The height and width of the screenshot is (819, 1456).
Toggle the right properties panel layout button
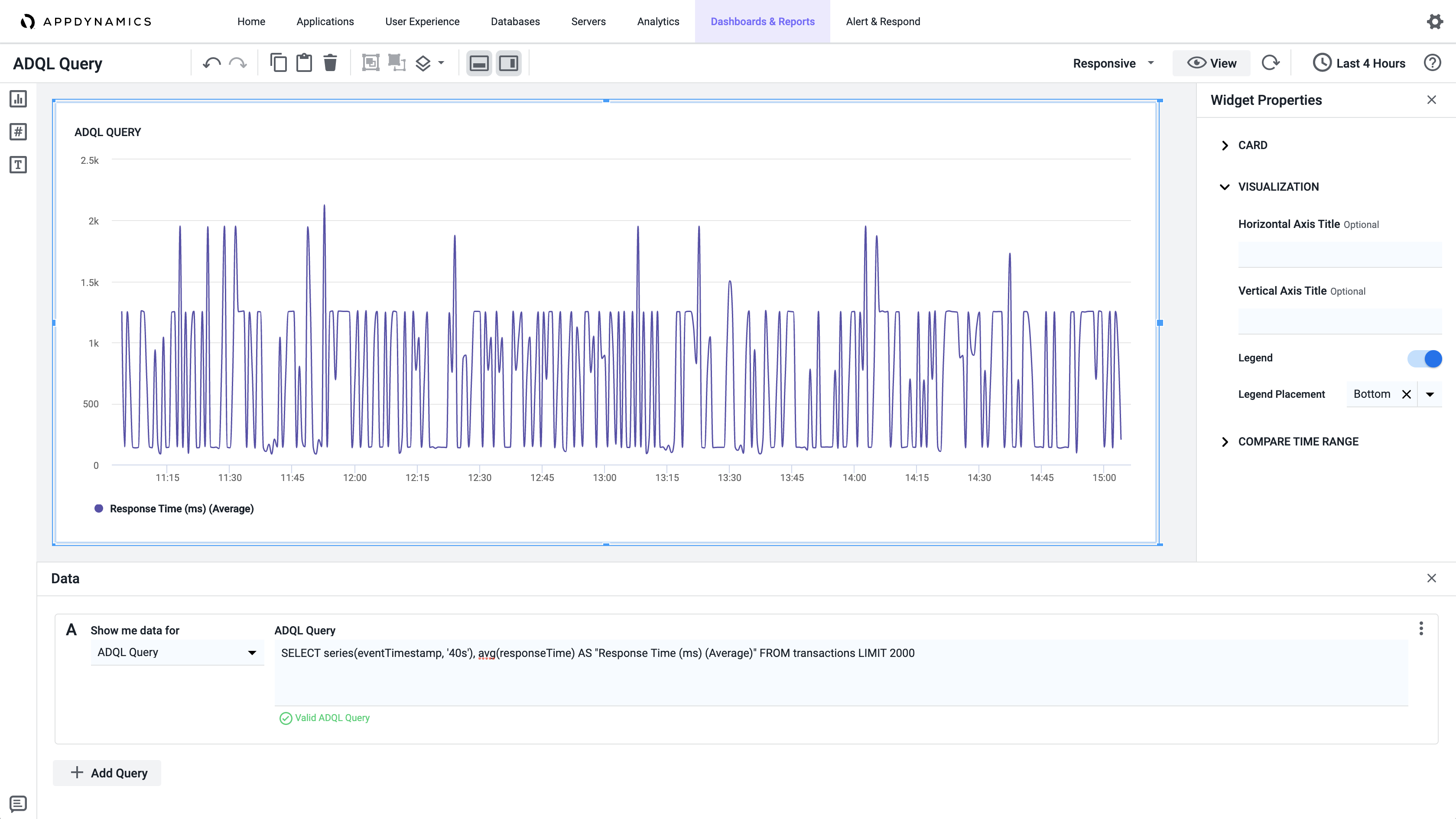tap(509, 63)
